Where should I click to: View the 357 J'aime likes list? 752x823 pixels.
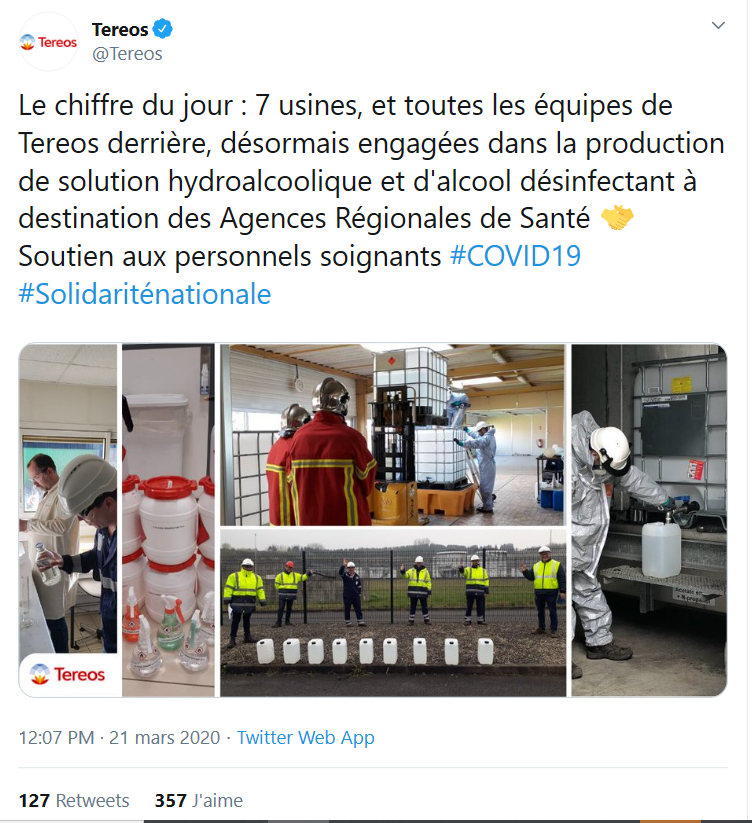pos(198,800)
